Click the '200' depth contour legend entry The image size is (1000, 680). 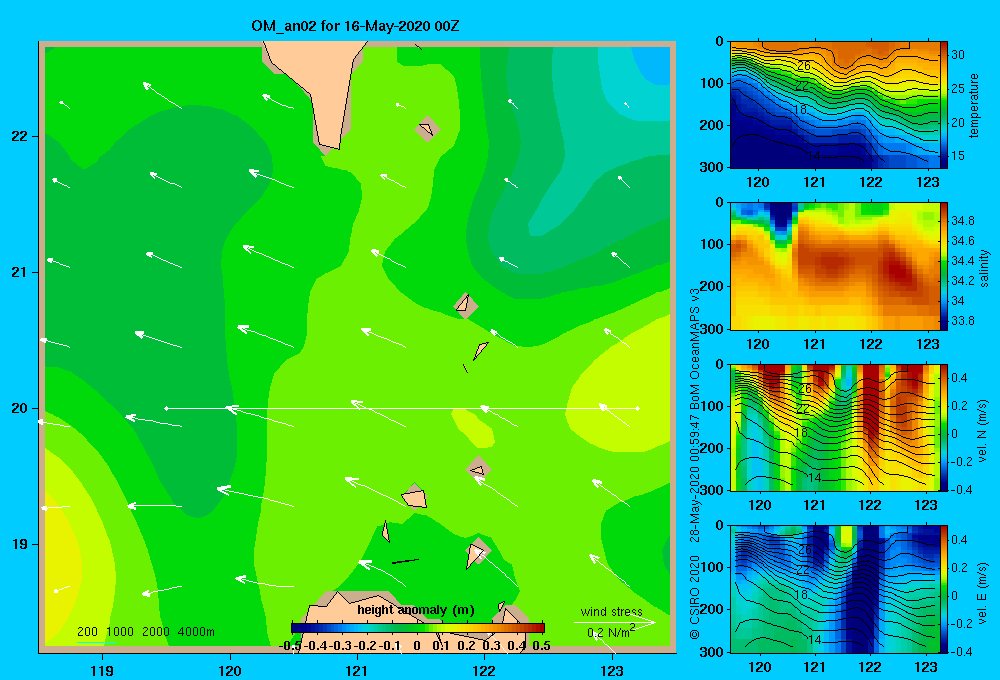coord(87,632)
